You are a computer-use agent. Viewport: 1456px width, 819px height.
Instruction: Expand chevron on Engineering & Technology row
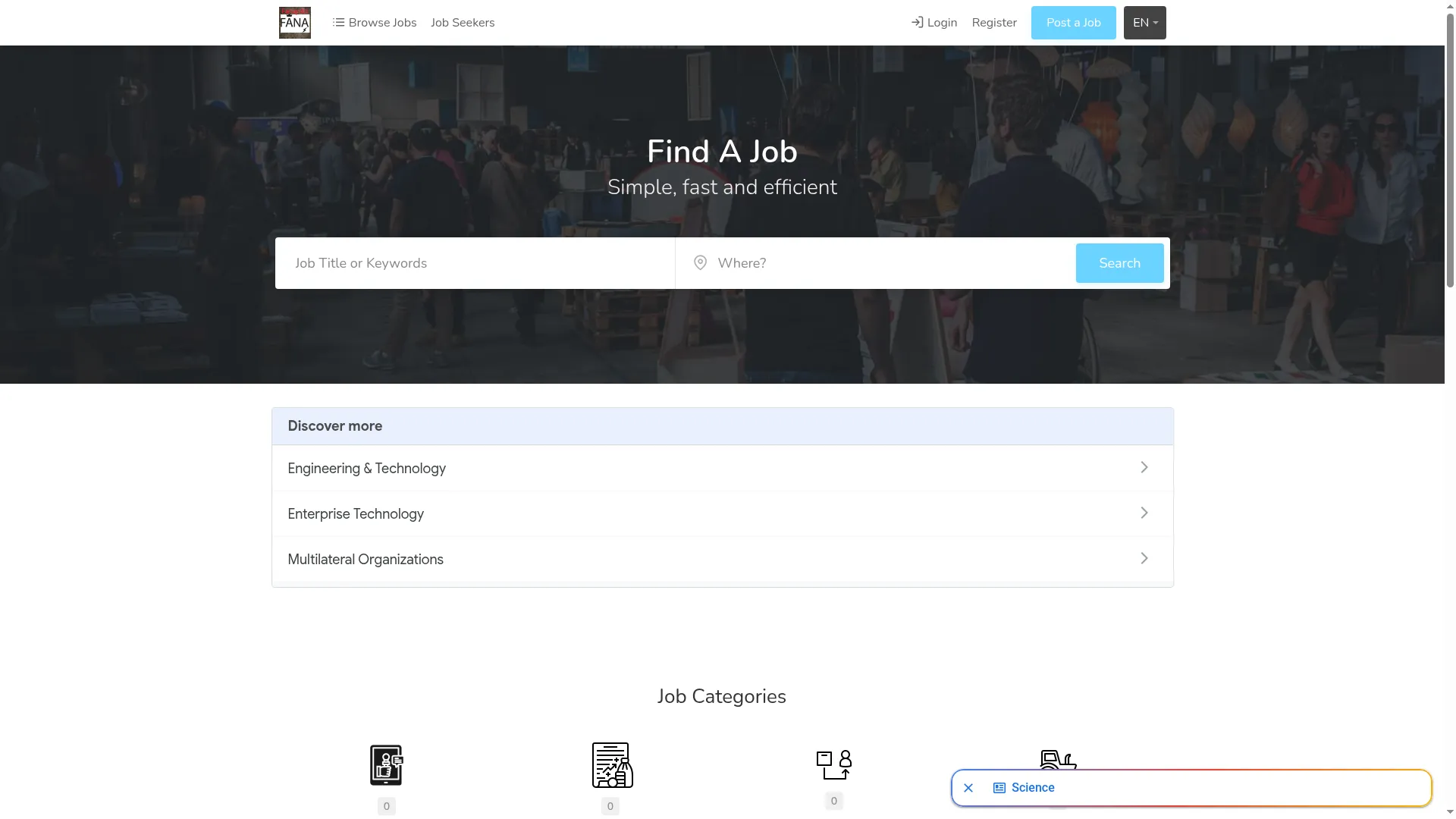[1144, 468]
